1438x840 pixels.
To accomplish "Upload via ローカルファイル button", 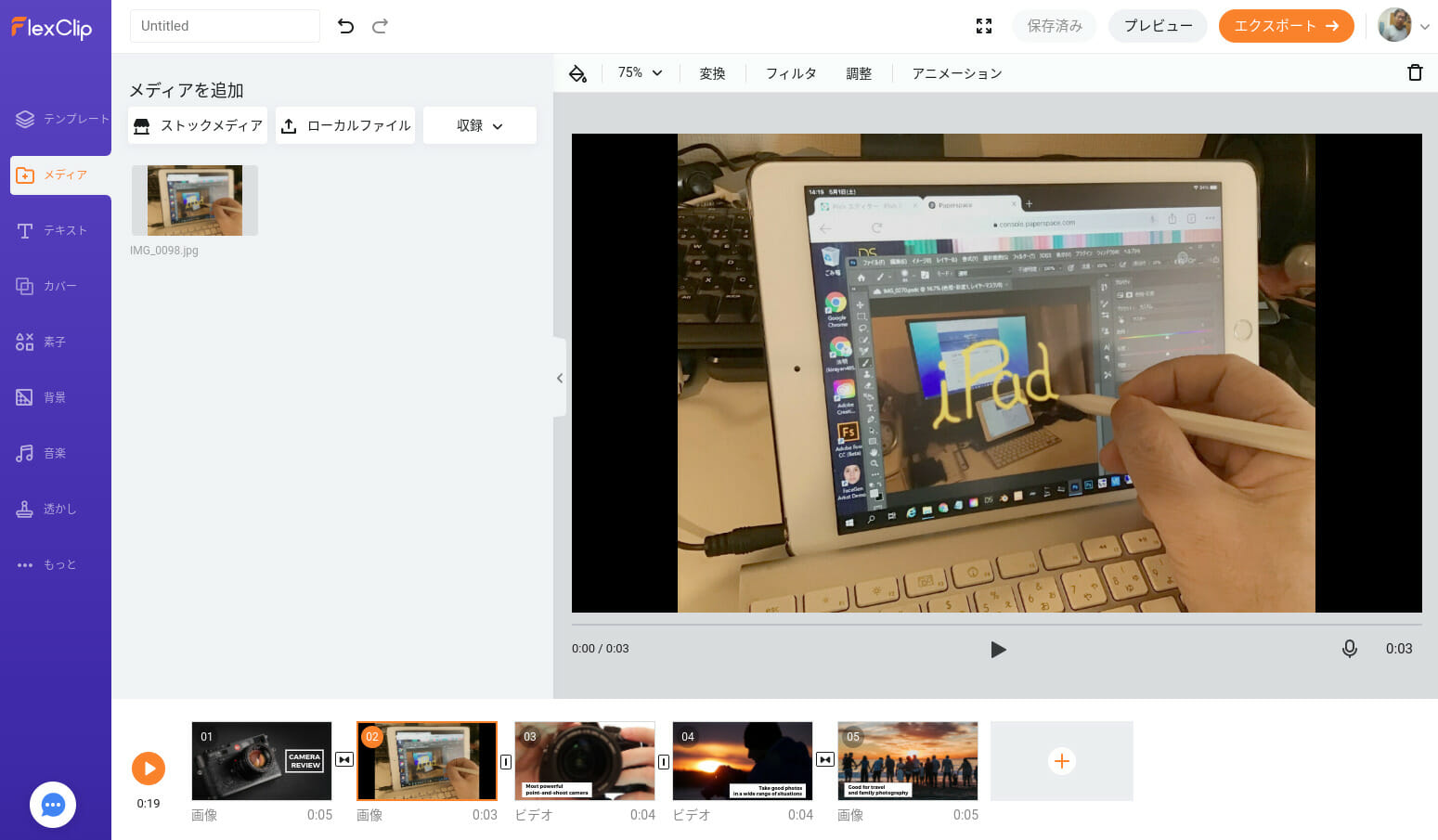I will tap(345, 125).
